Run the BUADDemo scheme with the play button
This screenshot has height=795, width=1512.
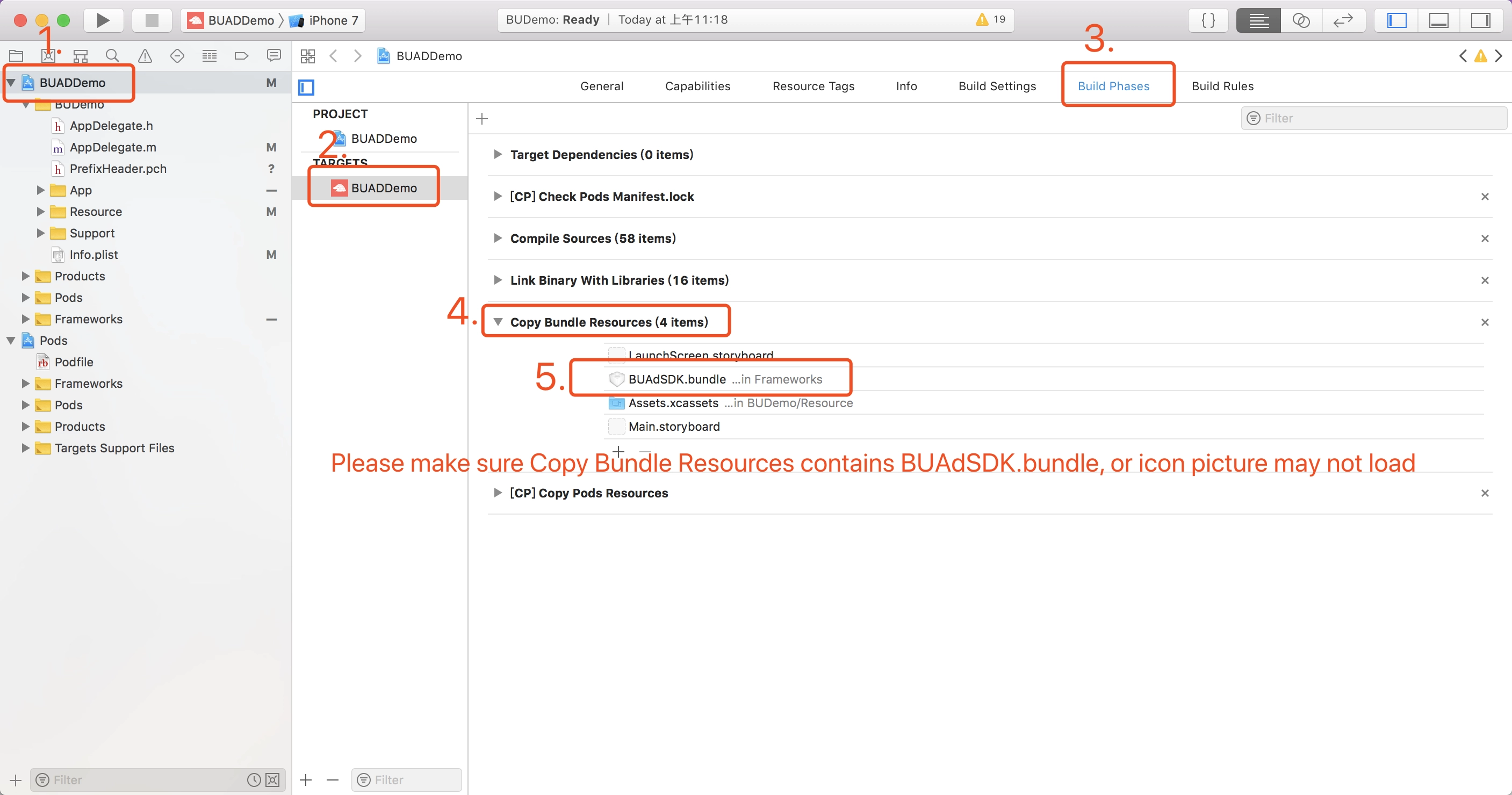point(103,20)
